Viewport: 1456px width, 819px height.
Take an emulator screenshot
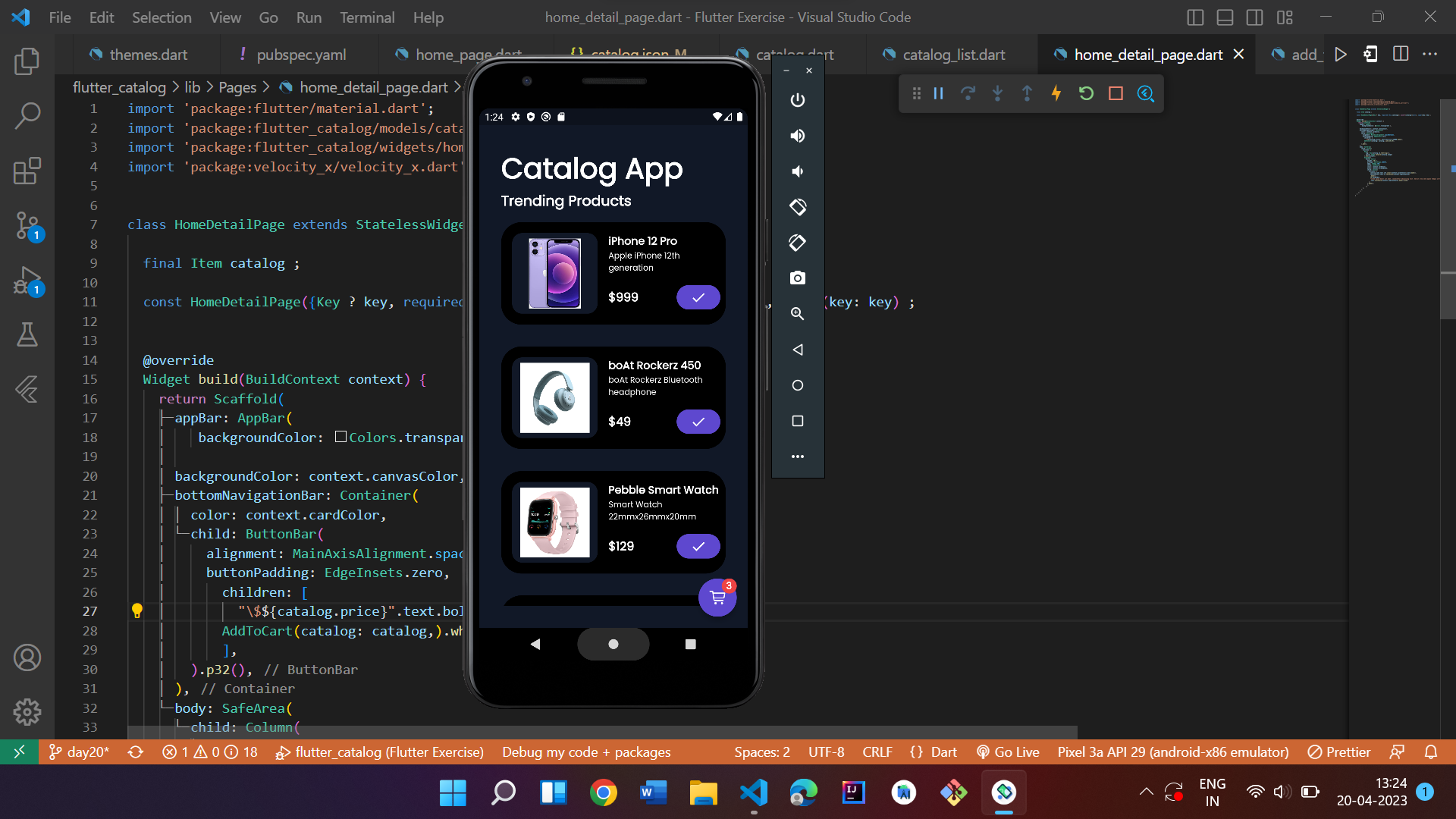798,278
